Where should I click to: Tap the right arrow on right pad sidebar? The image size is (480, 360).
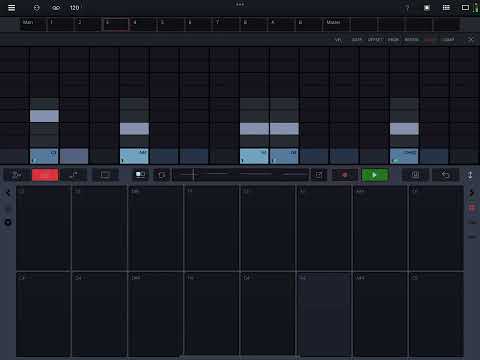[472, 193]
